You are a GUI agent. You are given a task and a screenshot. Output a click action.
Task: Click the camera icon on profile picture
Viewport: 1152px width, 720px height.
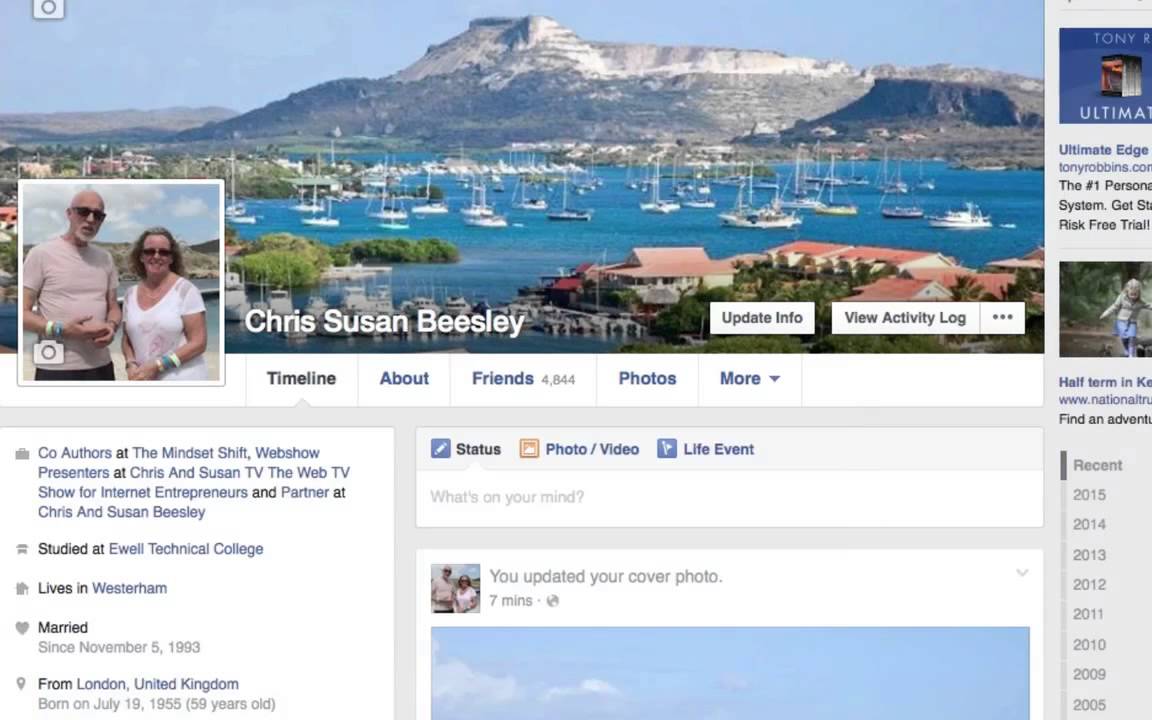48,352
